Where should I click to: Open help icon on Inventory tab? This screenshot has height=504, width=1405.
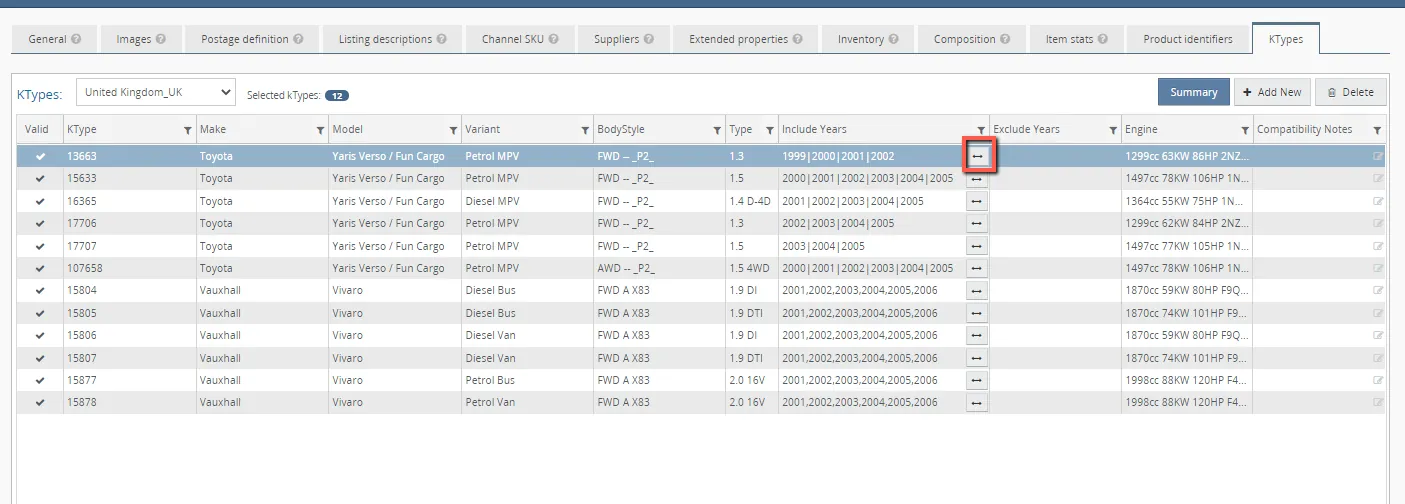pyautogui.click(x=893, y=39)
